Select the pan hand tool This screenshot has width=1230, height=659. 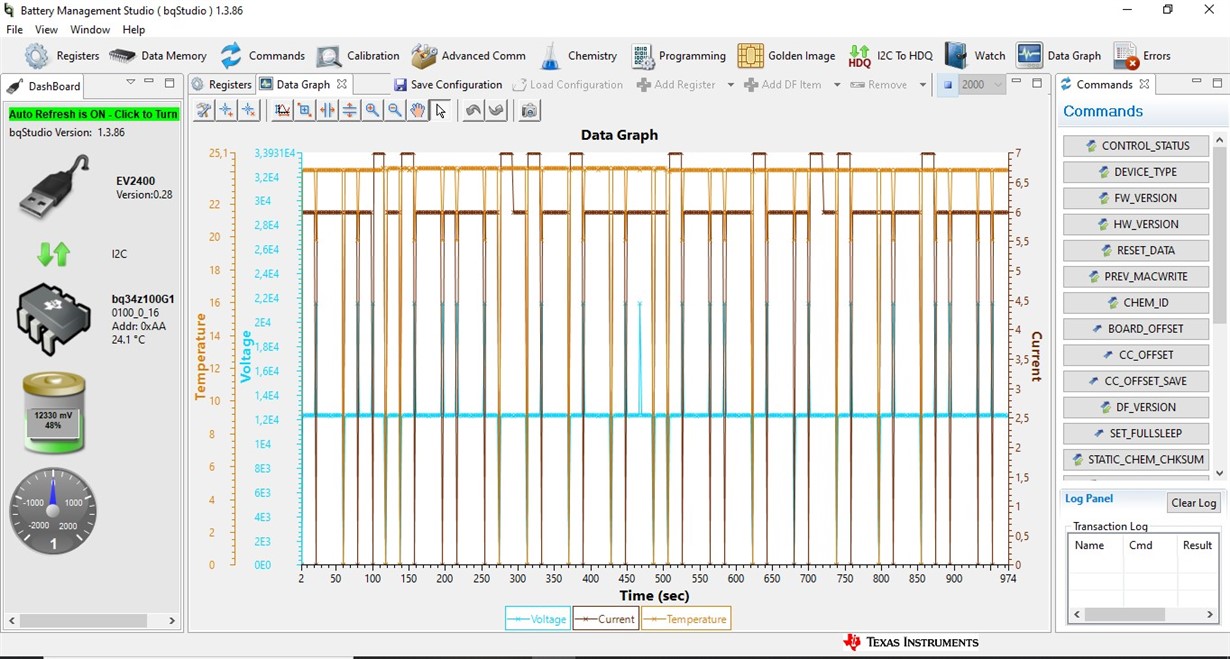(417, 110)
